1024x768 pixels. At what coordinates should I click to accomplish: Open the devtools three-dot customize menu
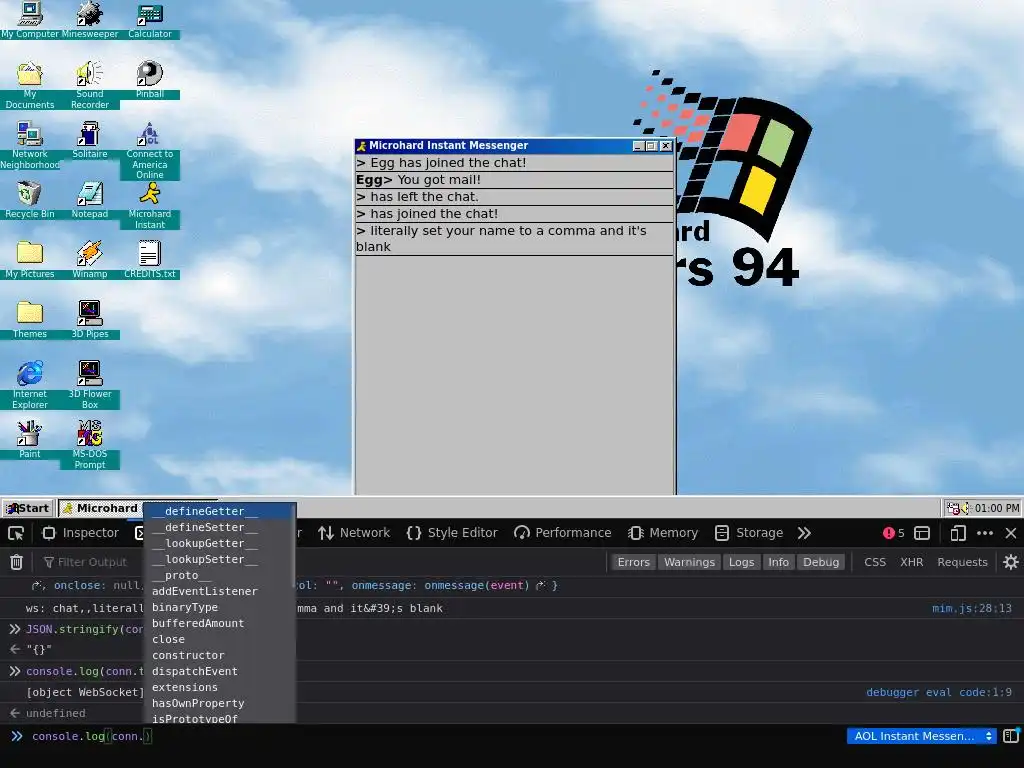(x=985, y=533)
